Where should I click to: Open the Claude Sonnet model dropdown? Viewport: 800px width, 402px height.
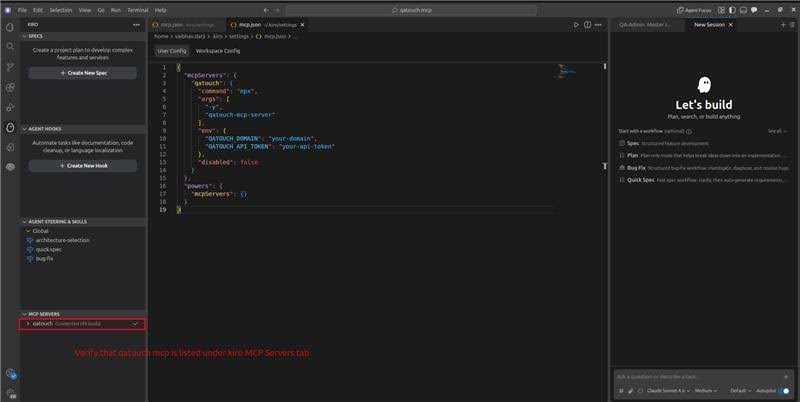pyautogui.click(x=668, y=391)
